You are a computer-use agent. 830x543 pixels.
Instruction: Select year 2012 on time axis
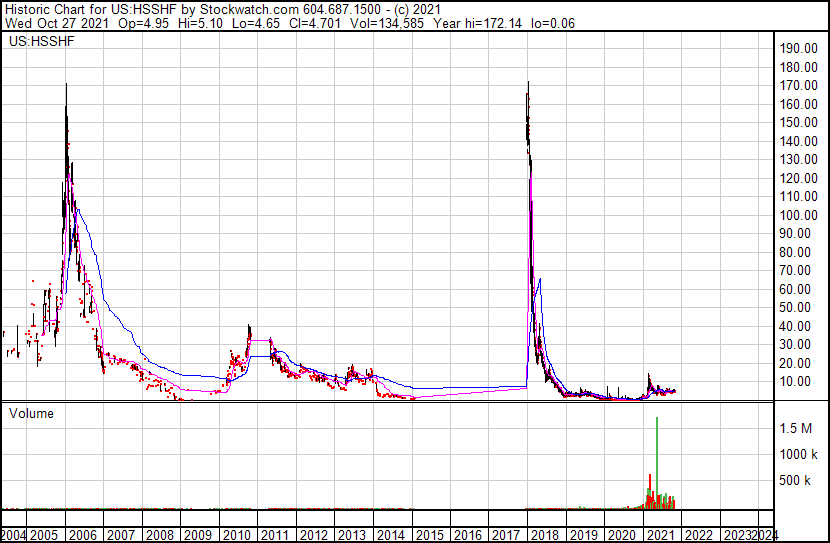314,535
